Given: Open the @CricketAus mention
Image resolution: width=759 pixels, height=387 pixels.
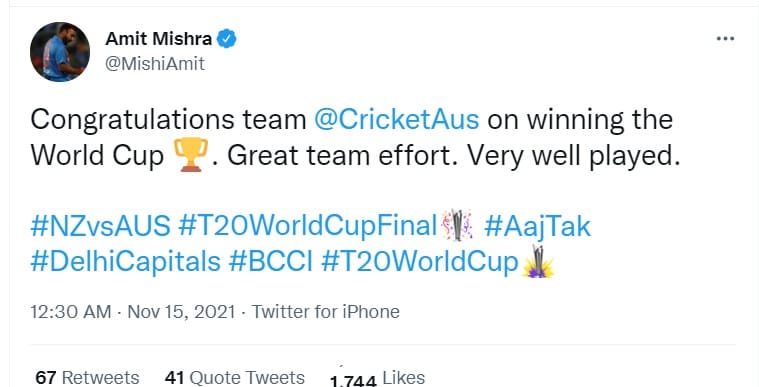Looking at the screenshot, I should click(x=397, y=120).
